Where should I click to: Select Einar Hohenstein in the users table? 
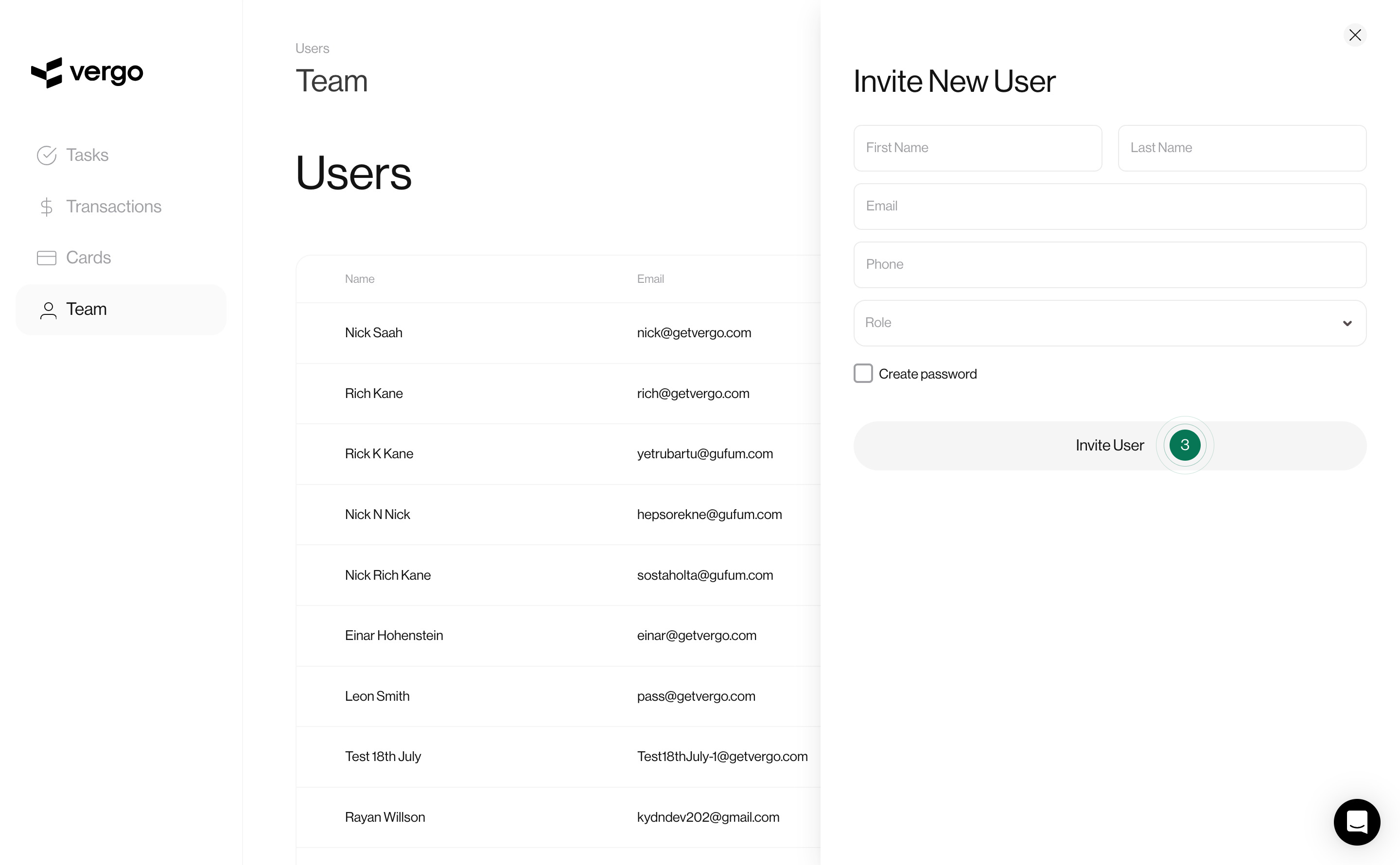point(394,636)
